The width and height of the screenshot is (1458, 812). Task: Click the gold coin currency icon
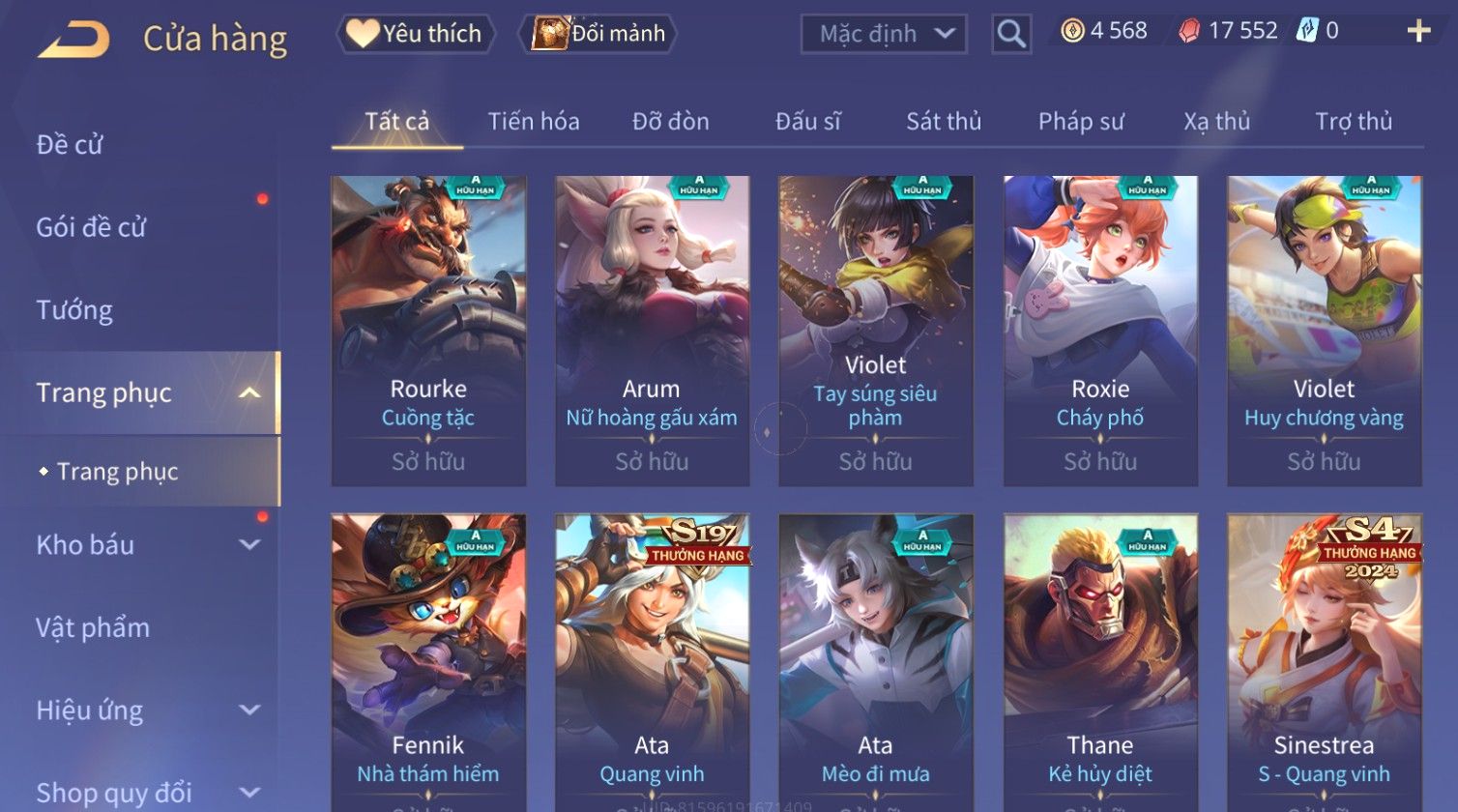pos(1072,32)
